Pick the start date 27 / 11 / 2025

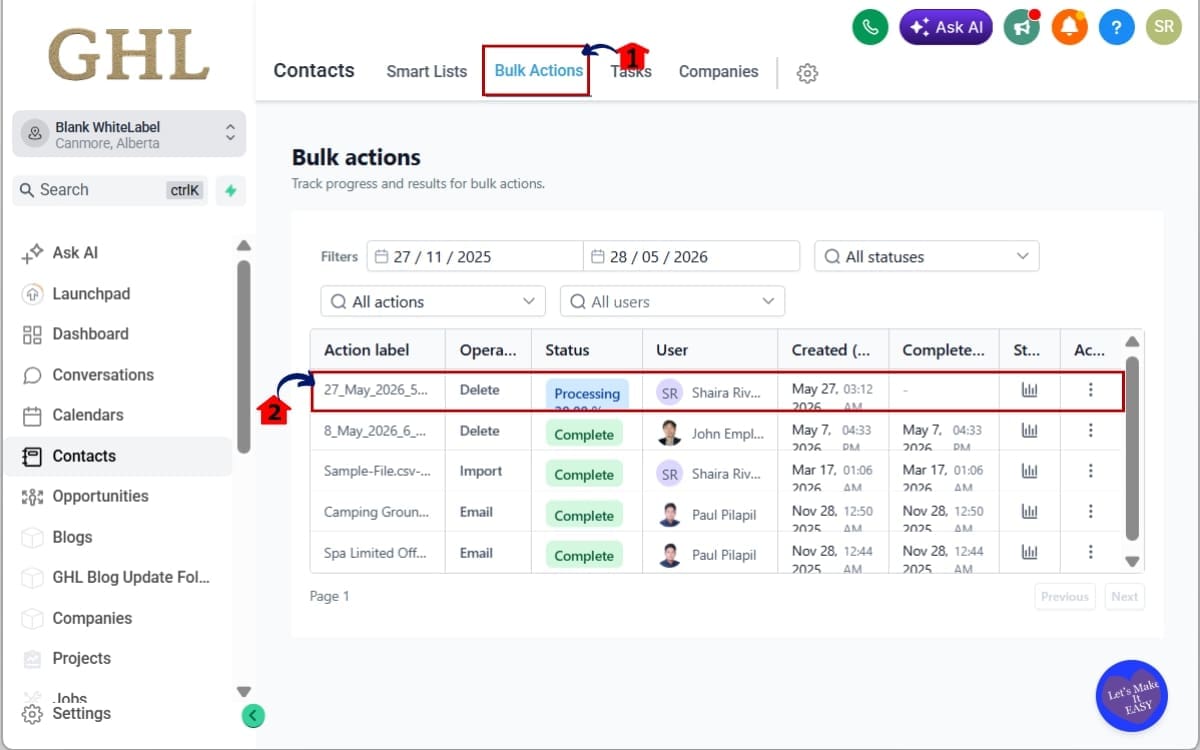click(475, 256)
